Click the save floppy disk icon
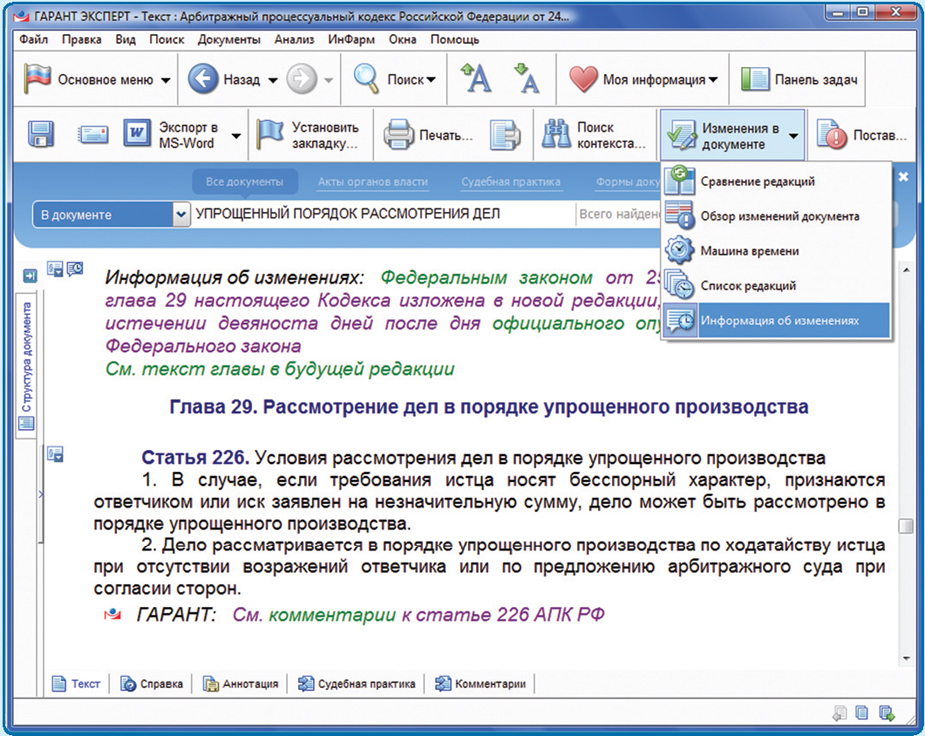925x736 pixels. (40, 135)
